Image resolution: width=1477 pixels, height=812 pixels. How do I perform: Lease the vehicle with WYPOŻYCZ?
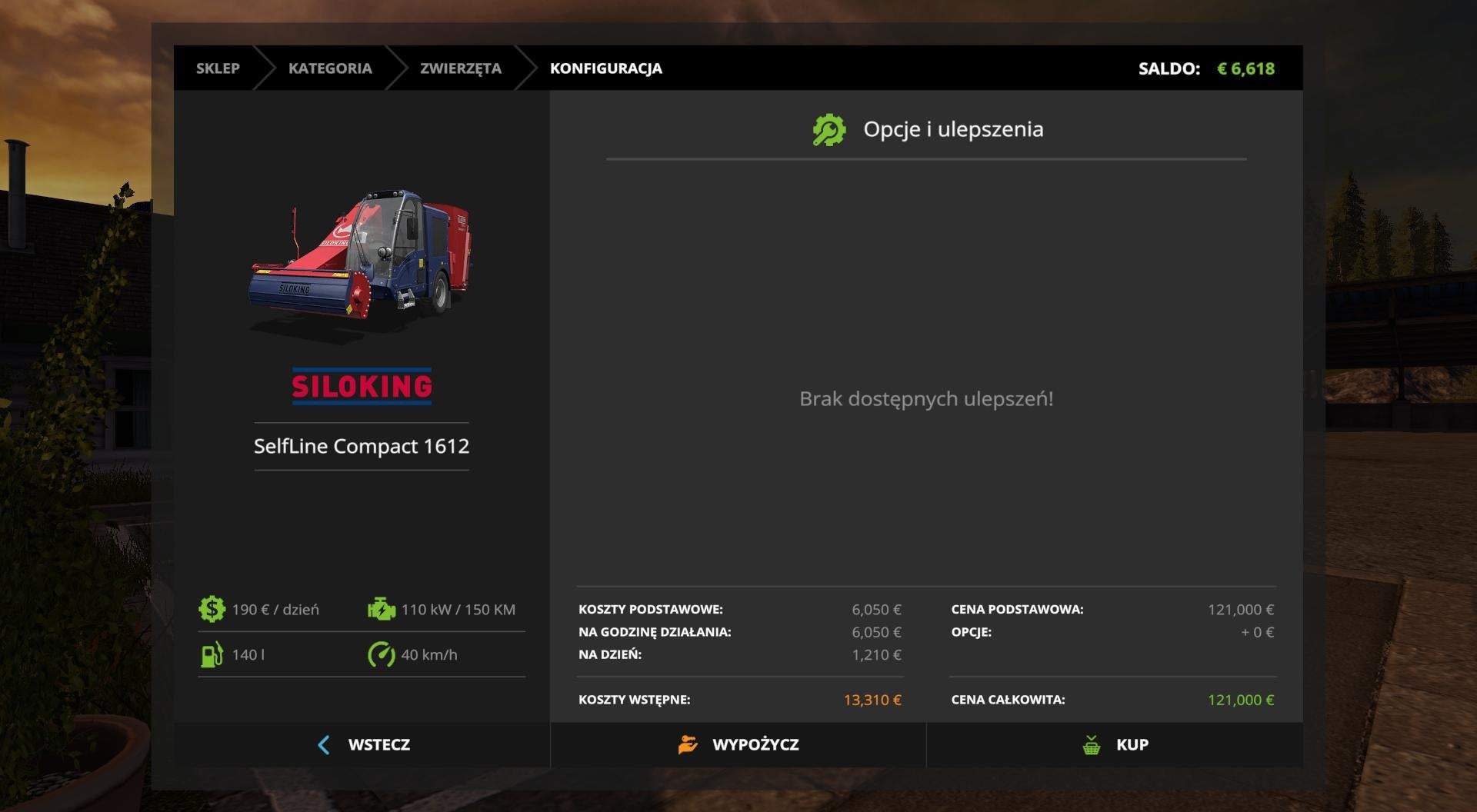[738, 744]
